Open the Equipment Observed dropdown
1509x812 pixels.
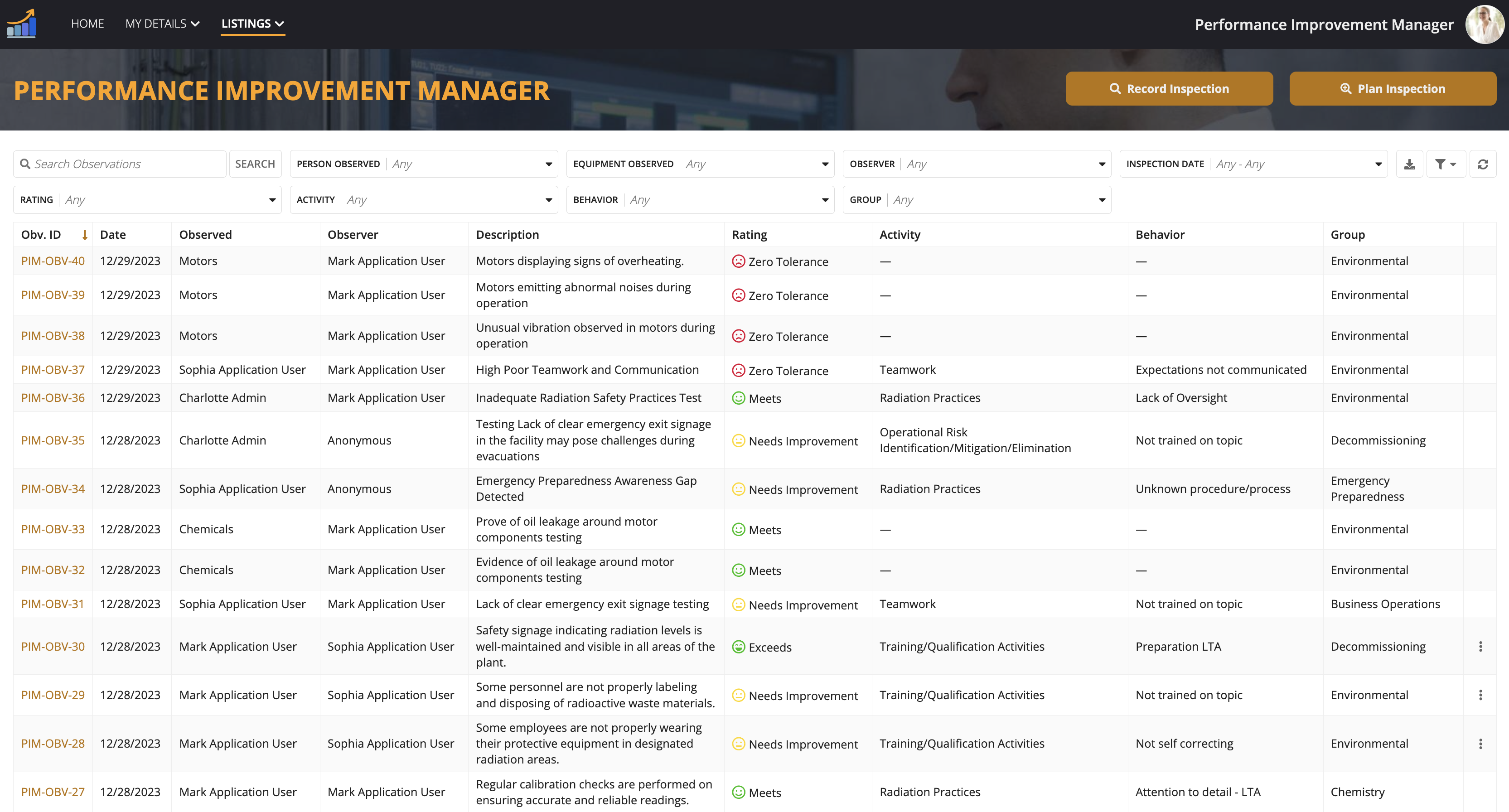tap(700, 164)
